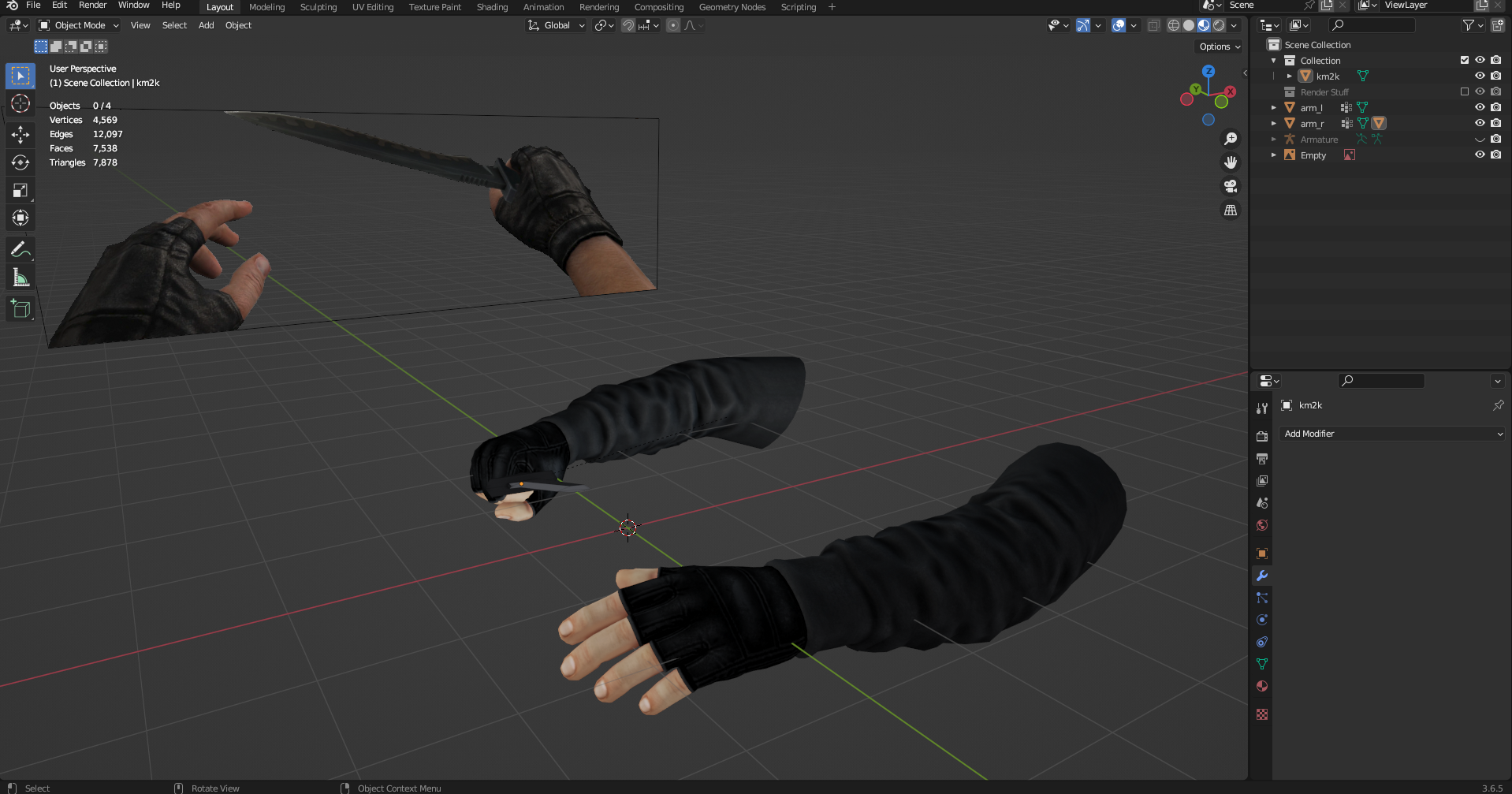The height and width of the screenshot is (794, 1512).
Task: Open the Output properties tab
Action: click(x=1262, y=458)
